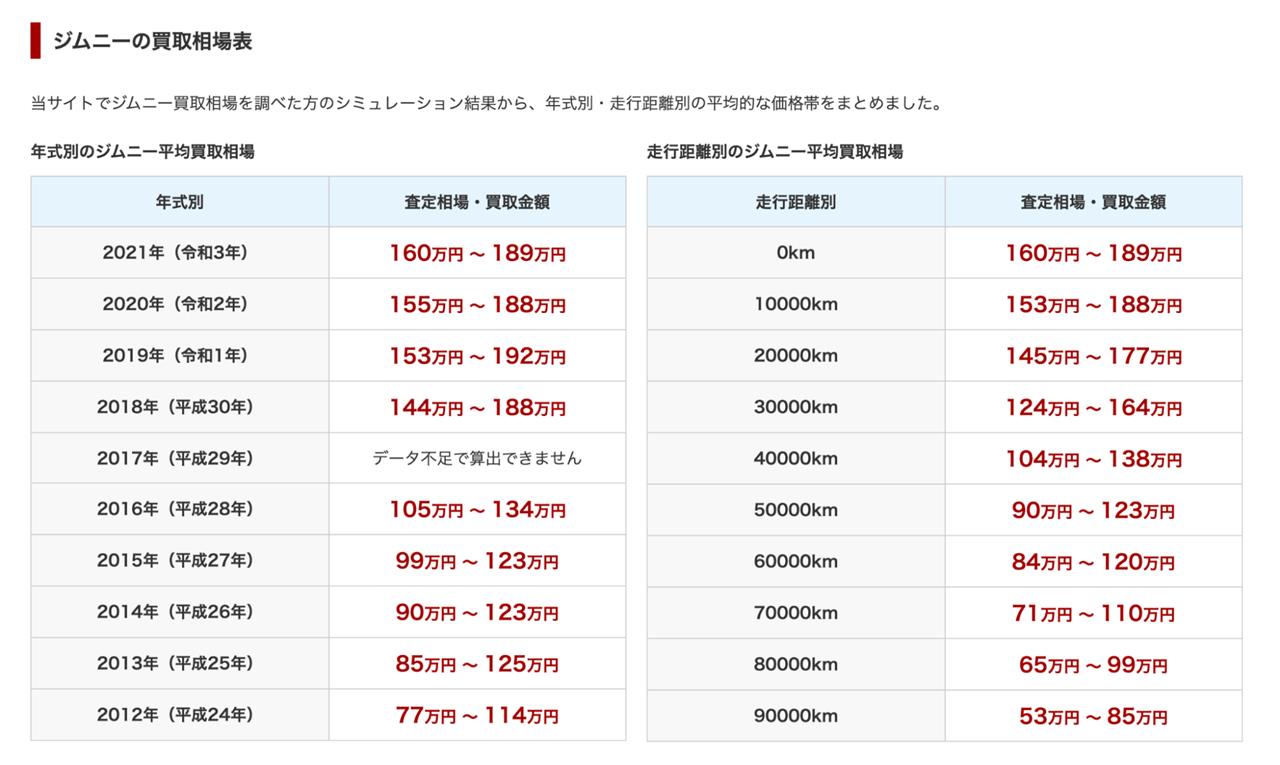Click price 155万円～188万円 for 2020年

477,305
